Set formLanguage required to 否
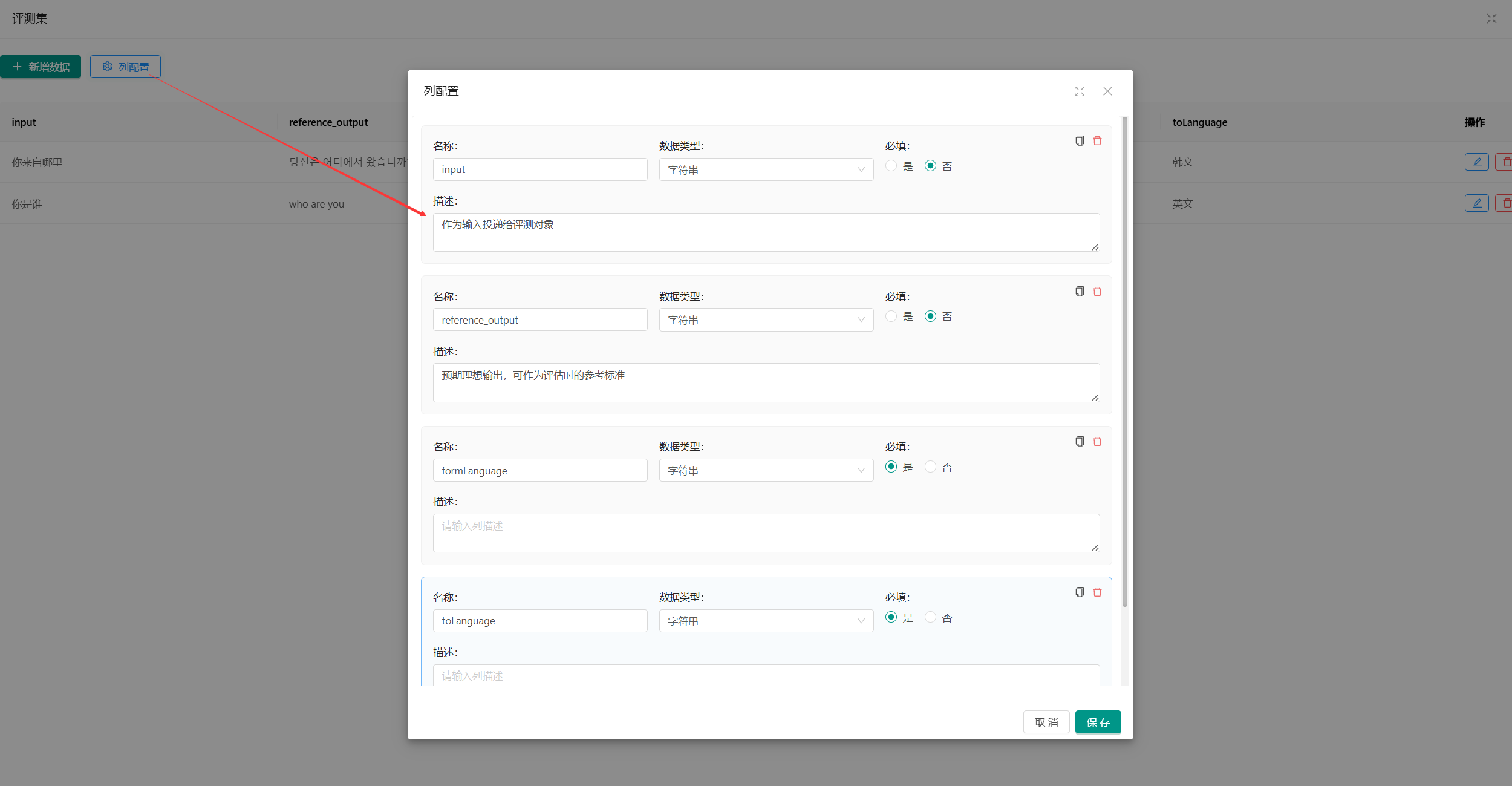 pyautogui.click(x=930, y=467)
